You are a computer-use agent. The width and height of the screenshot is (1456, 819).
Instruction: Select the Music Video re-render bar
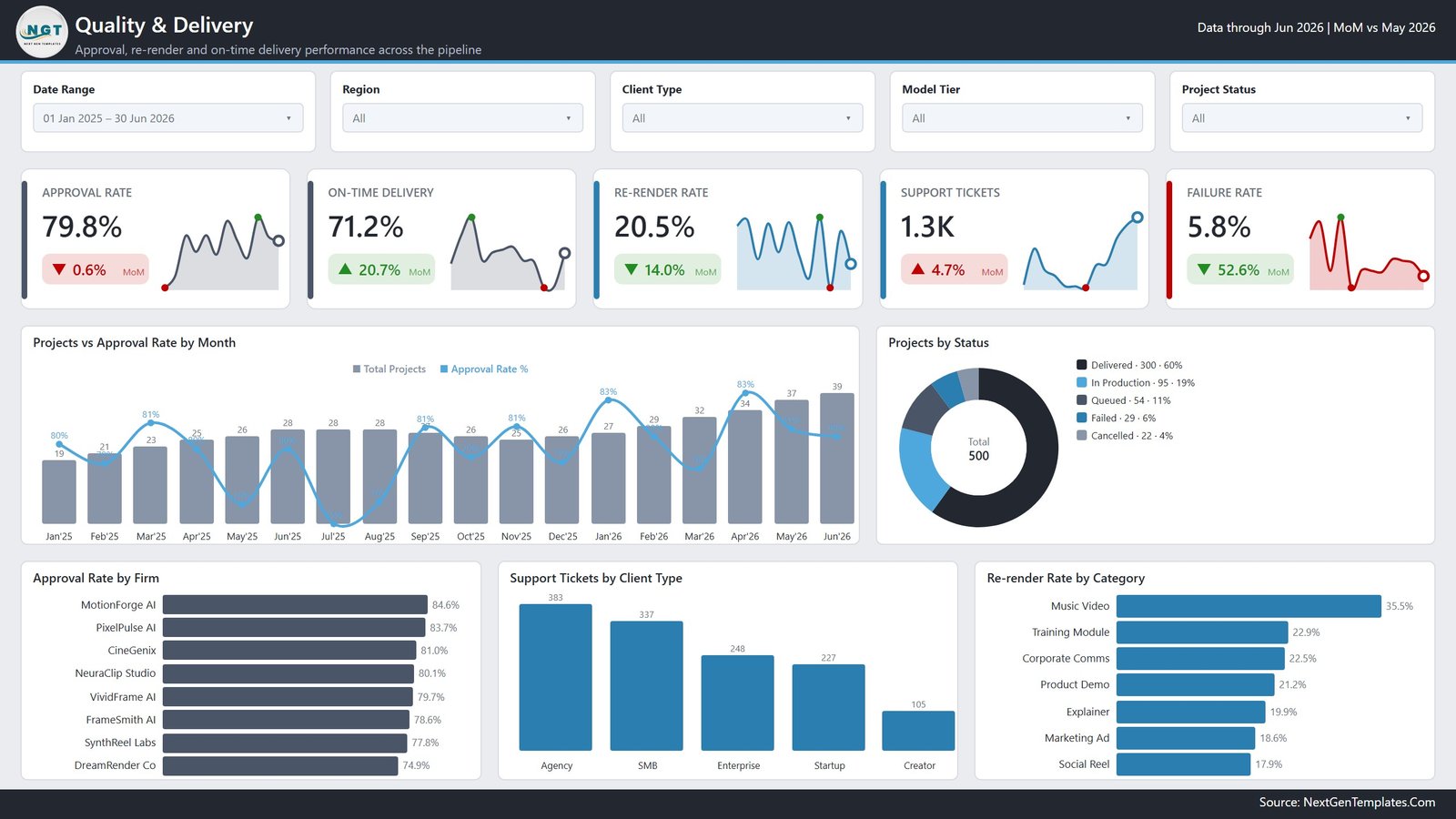(x=1249, y=606)
